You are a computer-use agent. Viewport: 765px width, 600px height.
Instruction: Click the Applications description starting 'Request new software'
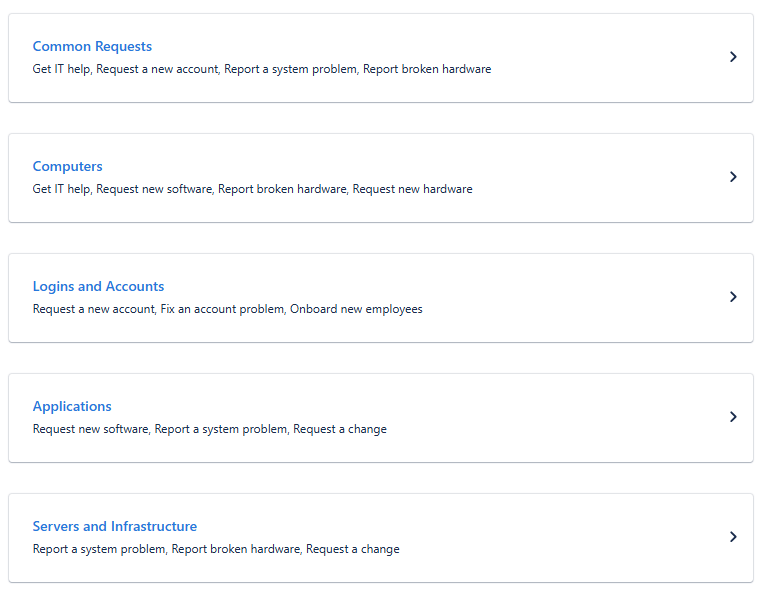[209, 429]
